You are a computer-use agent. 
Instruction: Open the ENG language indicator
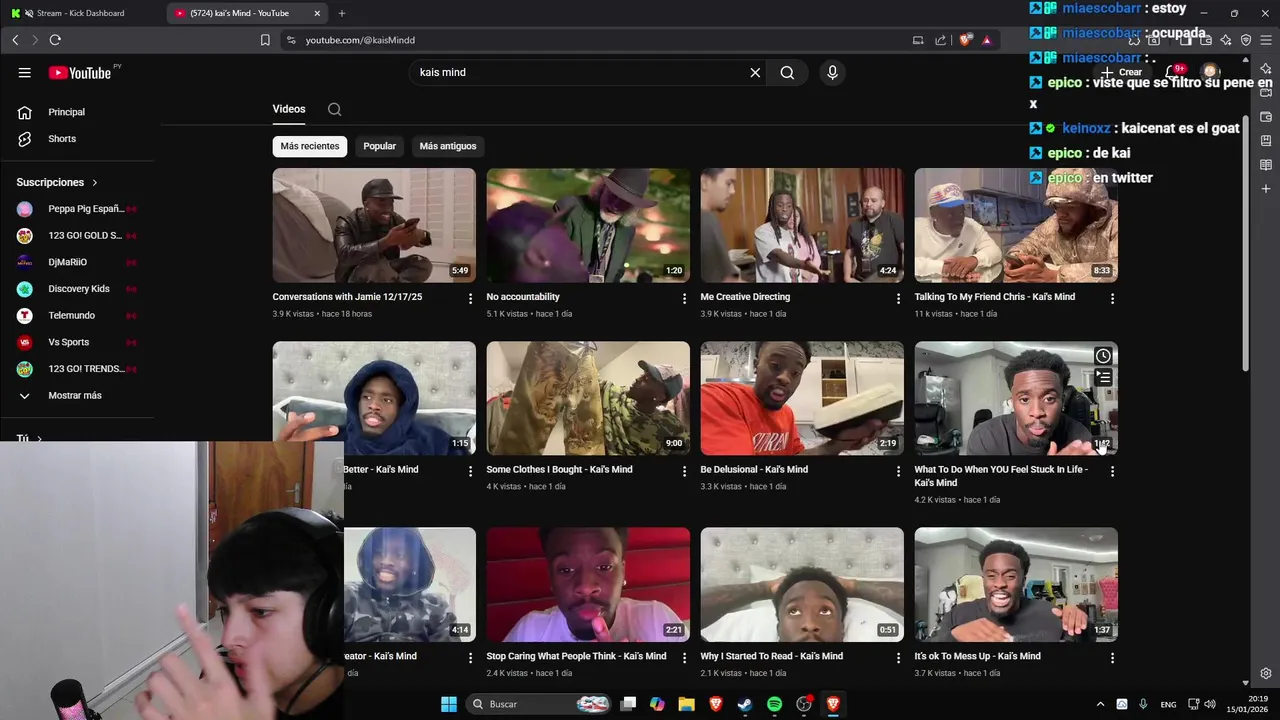tap(1168, 705)
